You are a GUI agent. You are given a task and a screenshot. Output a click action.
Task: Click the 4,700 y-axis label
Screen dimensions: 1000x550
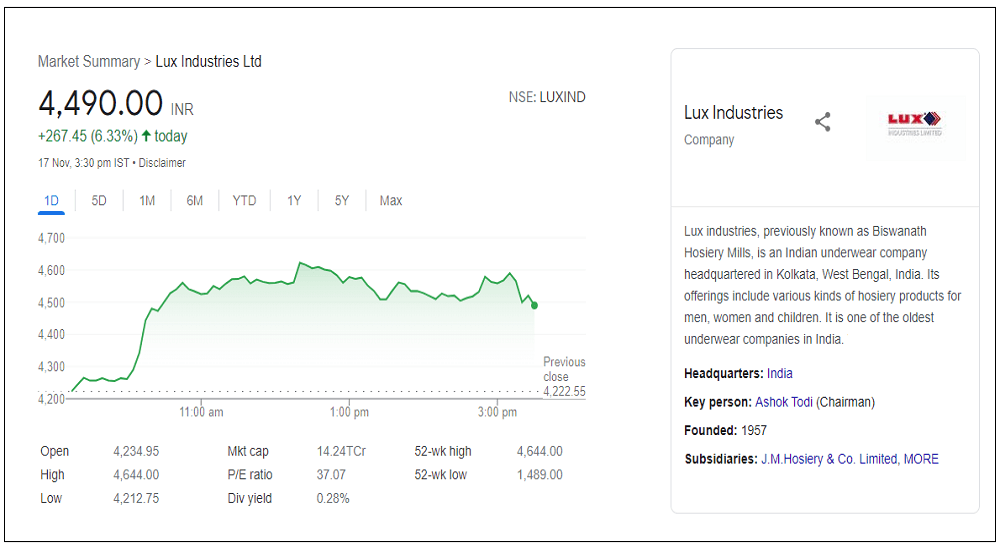[51, 238]
